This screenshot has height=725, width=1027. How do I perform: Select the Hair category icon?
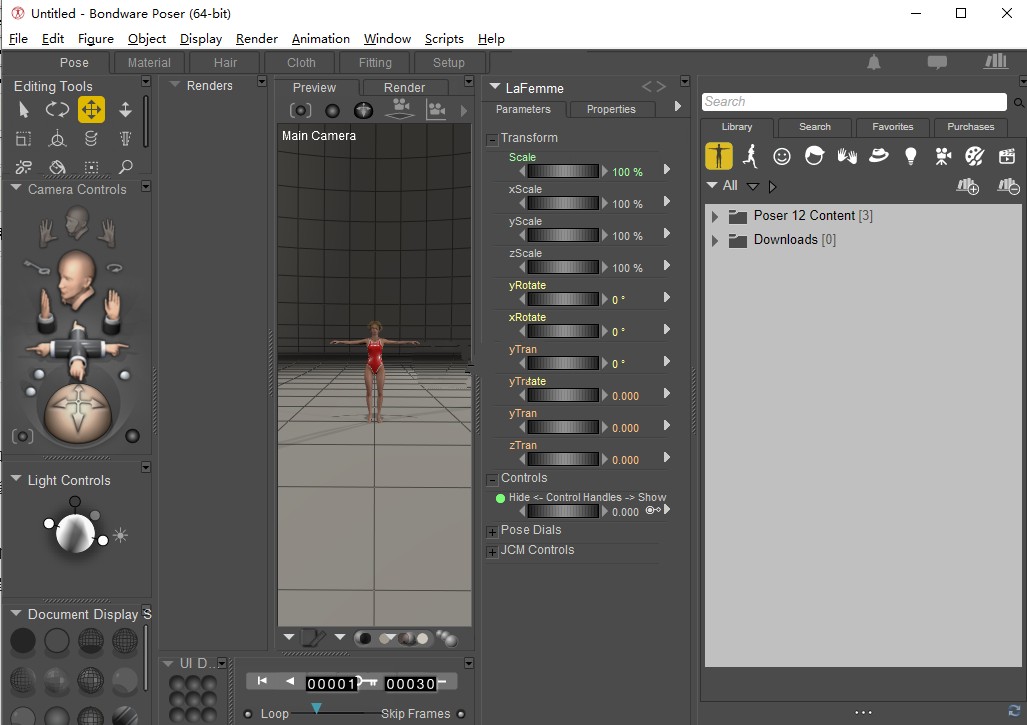tap(814, 156)
